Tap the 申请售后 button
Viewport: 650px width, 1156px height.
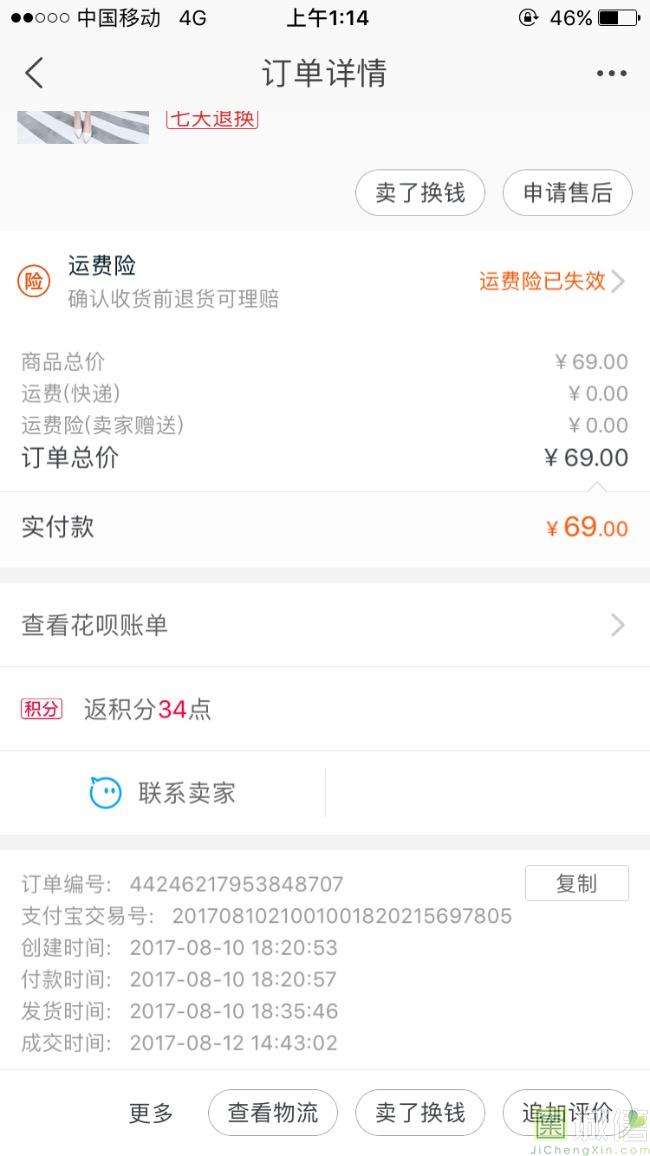(567, 193)
